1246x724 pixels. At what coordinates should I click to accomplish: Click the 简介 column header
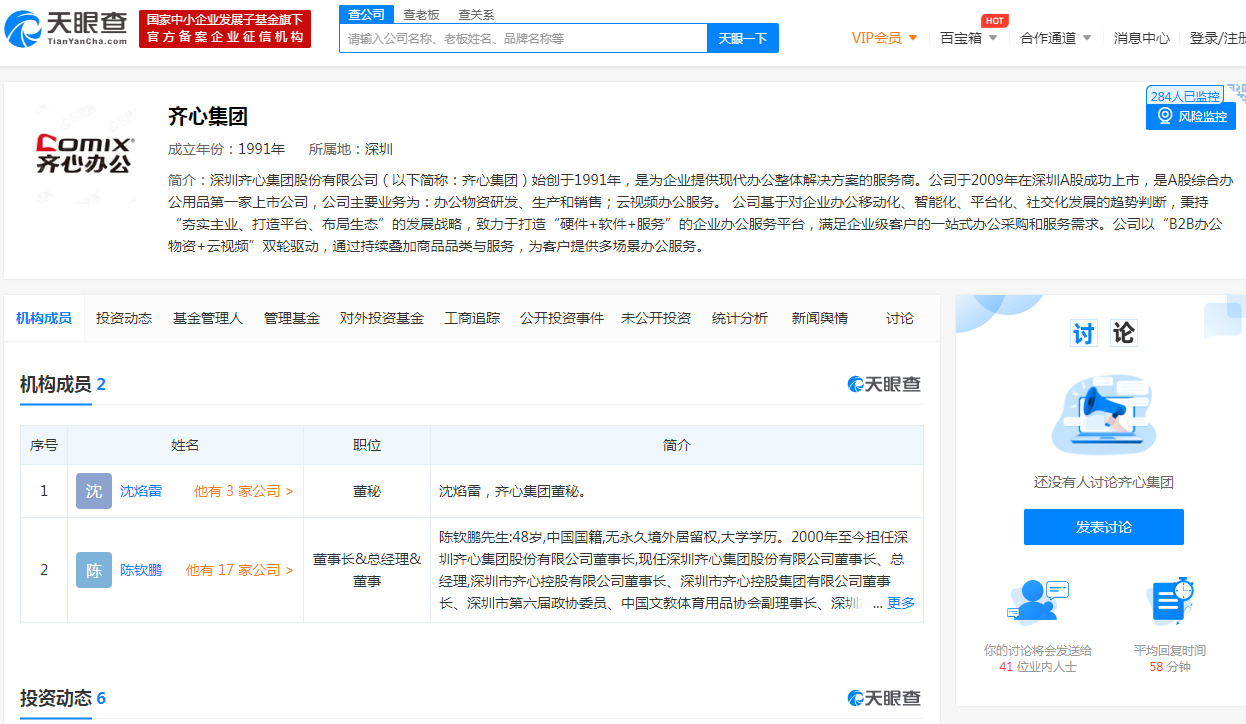coord(677,445)
